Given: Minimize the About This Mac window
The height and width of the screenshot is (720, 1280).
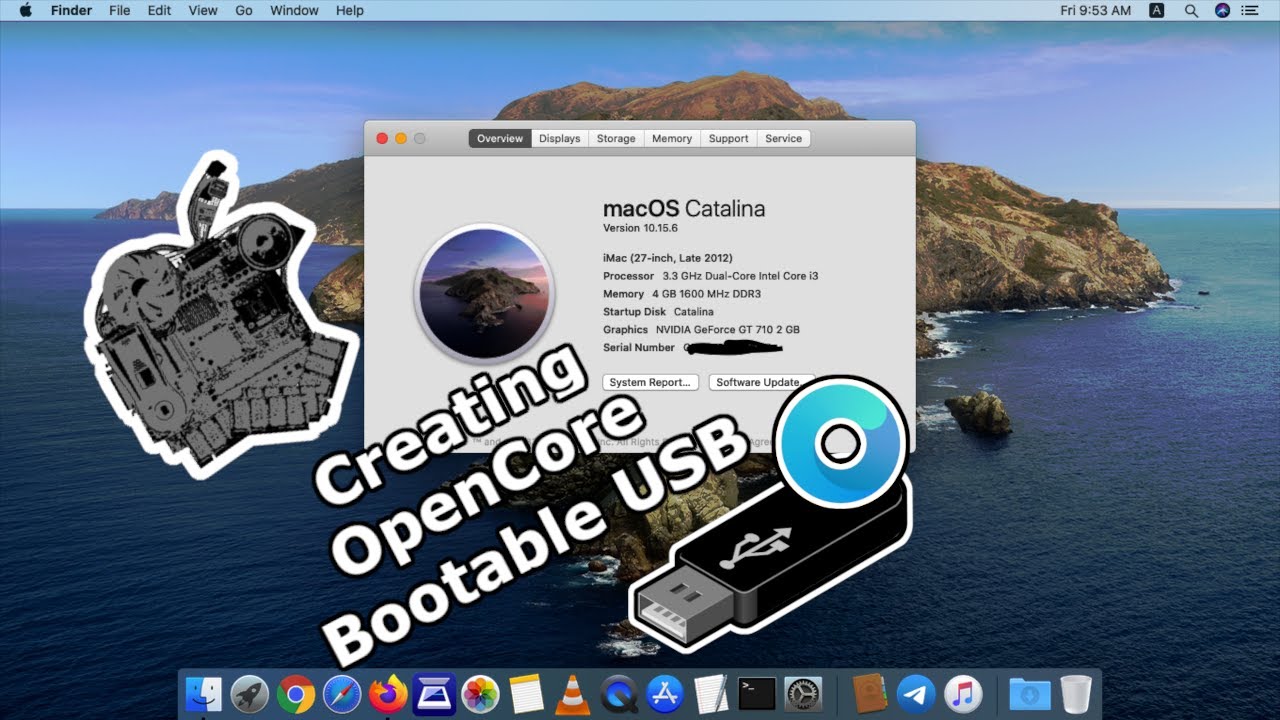Looking at the screenshot, I should 401,139.
